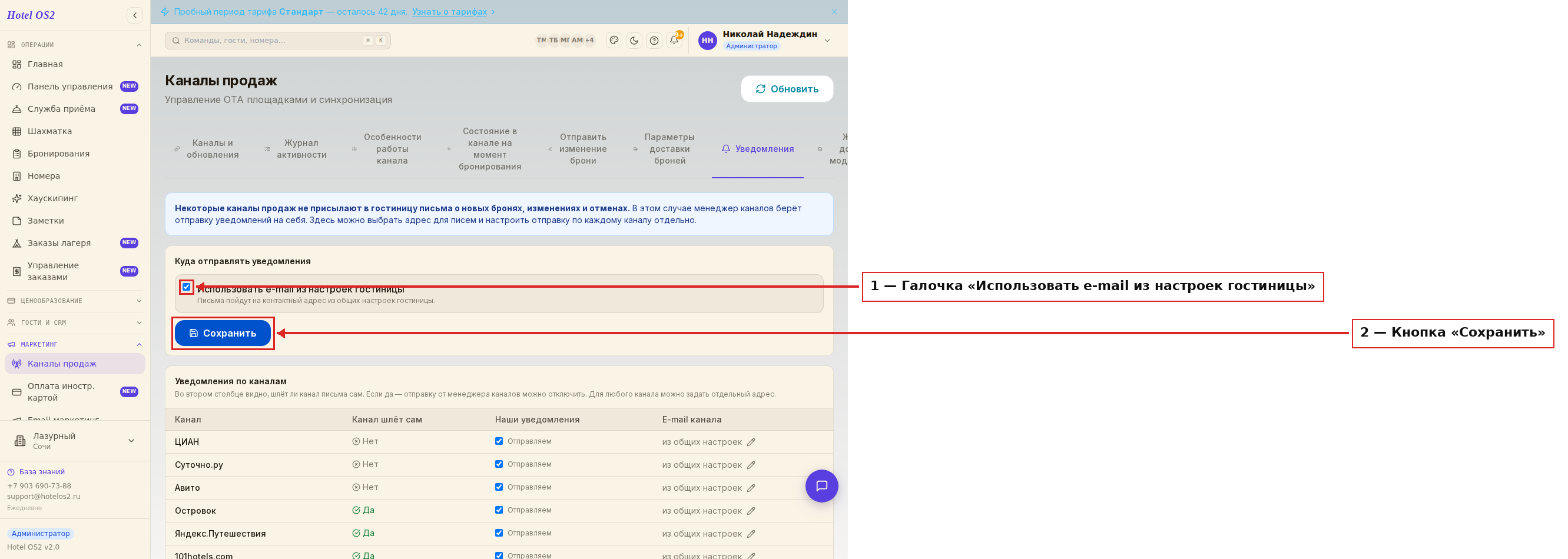
Task: Collapse sidebar with the chevron button
Action: pyautogui.click(x=134, y=15)
